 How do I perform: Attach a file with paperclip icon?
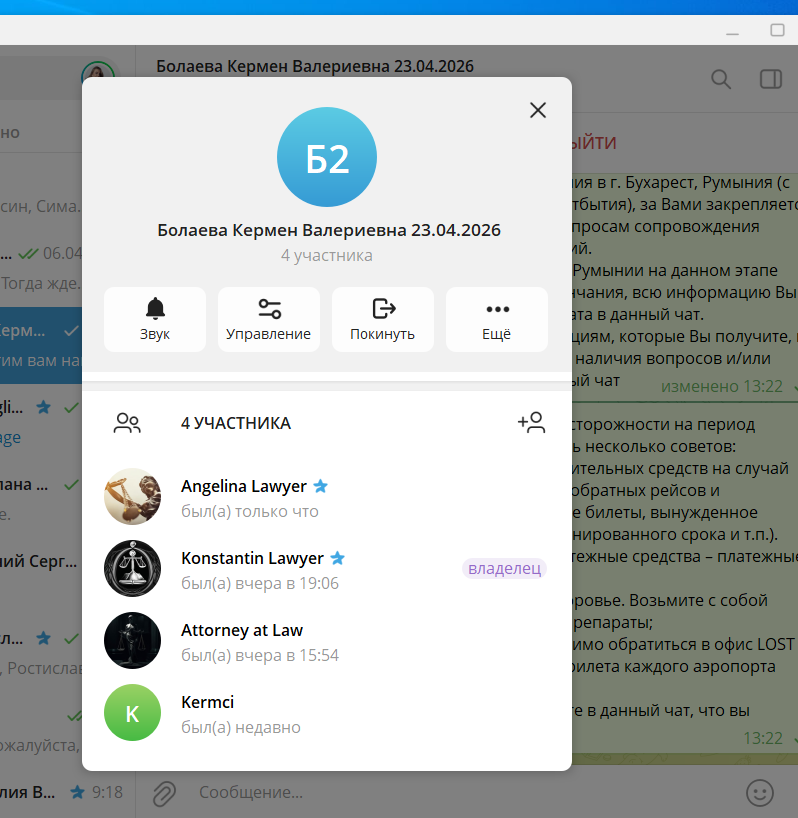pyautogui.click(x=164, y=793)
